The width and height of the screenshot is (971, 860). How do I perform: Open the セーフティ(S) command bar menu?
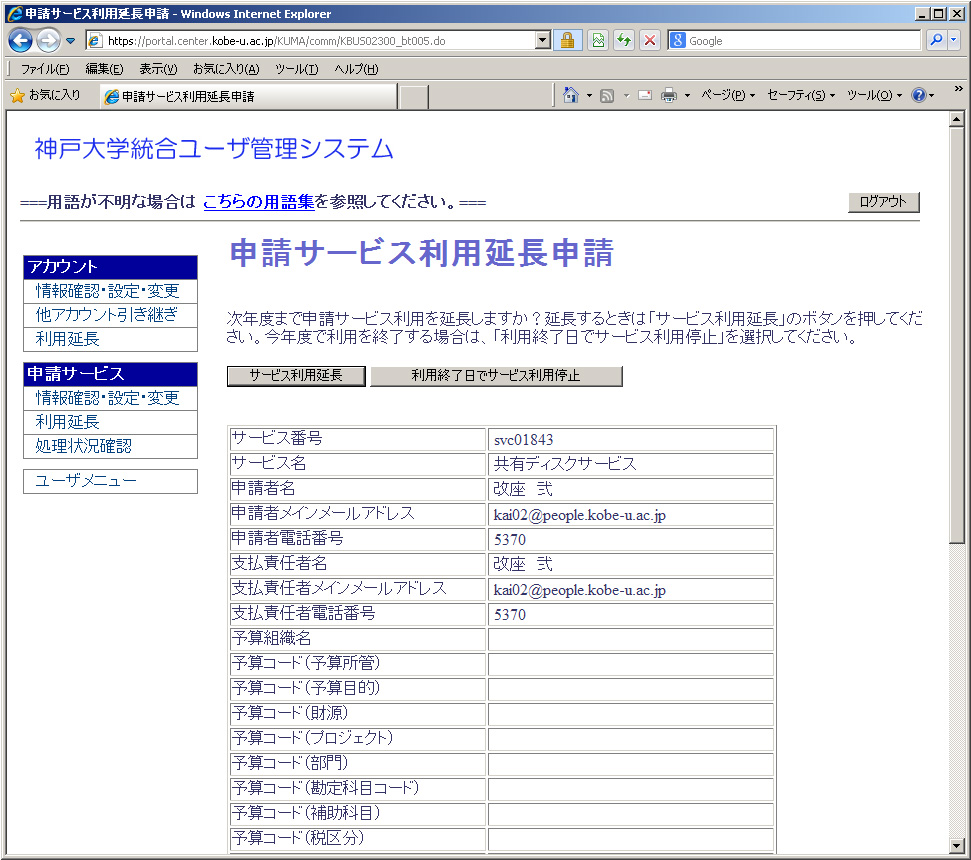(801, 95)
